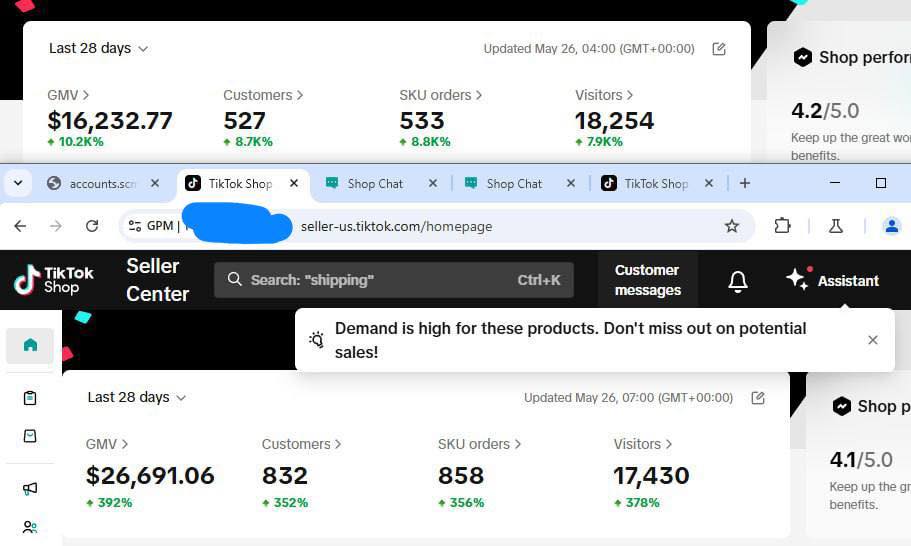Open the browser profile avatar

[892, 226]
